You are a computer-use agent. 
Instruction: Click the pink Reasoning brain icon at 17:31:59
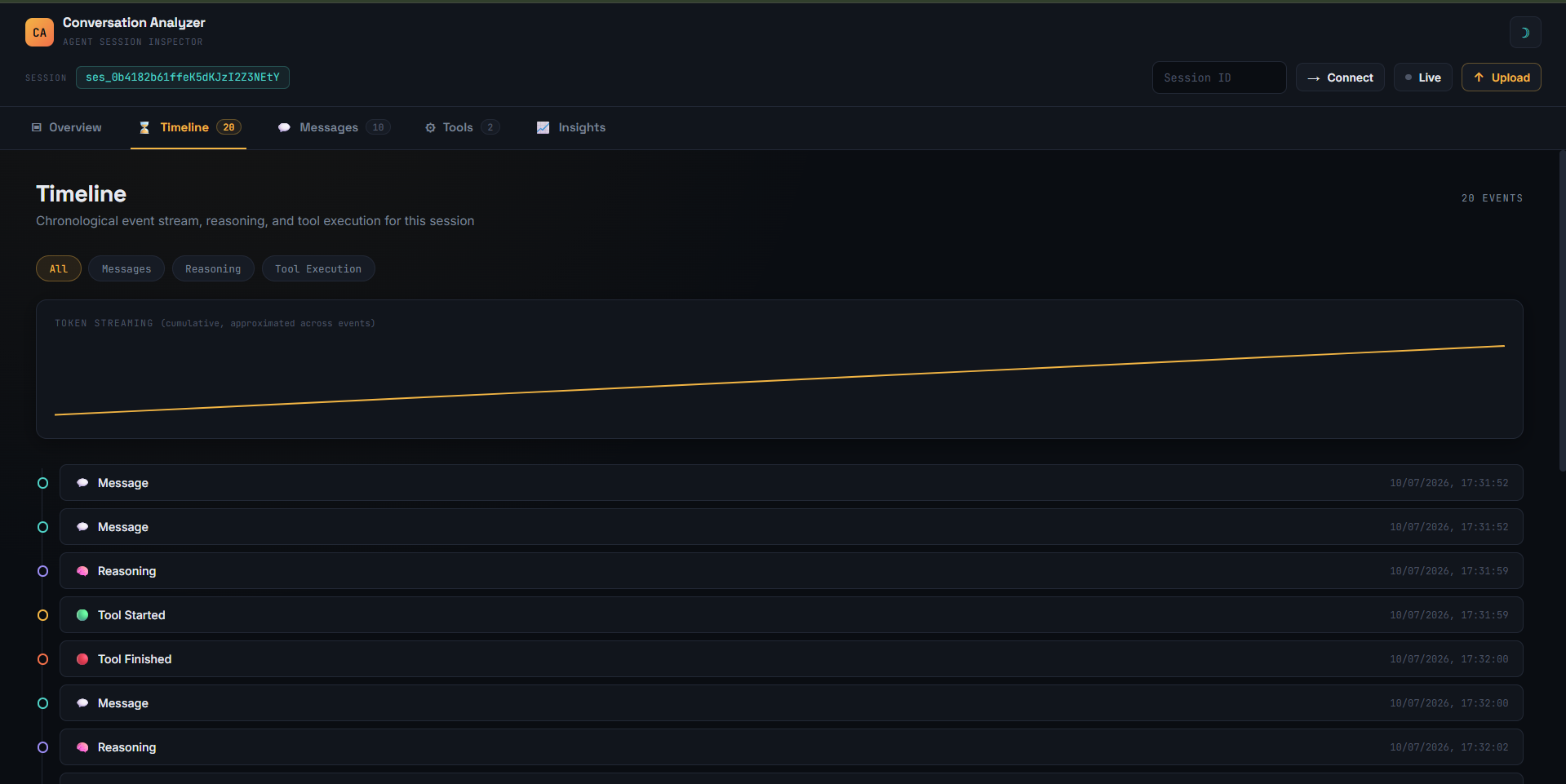pyautogui.click(x=82, y=571)
